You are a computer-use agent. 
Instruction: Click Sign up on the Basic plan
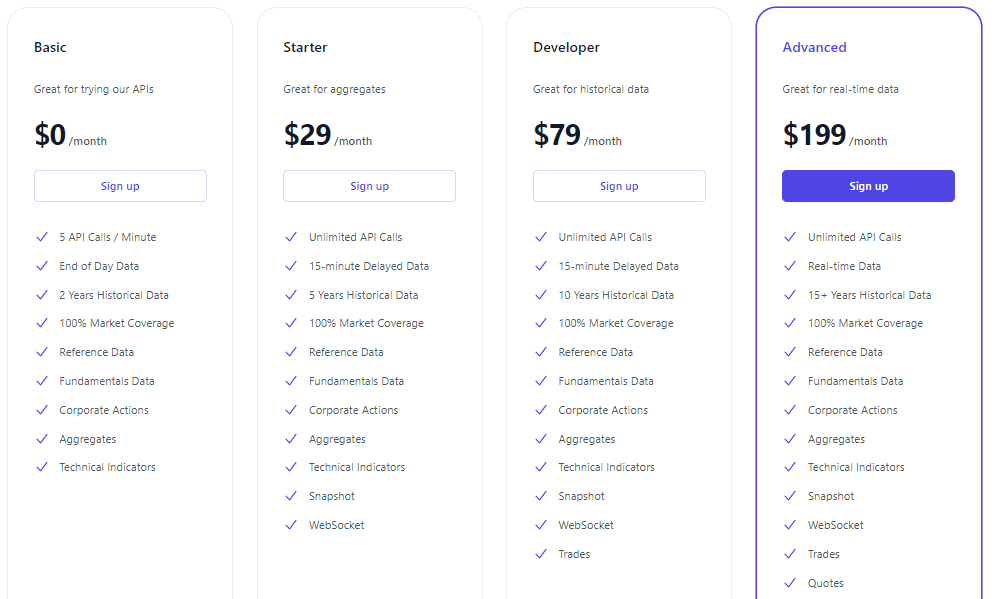point(120,186)
